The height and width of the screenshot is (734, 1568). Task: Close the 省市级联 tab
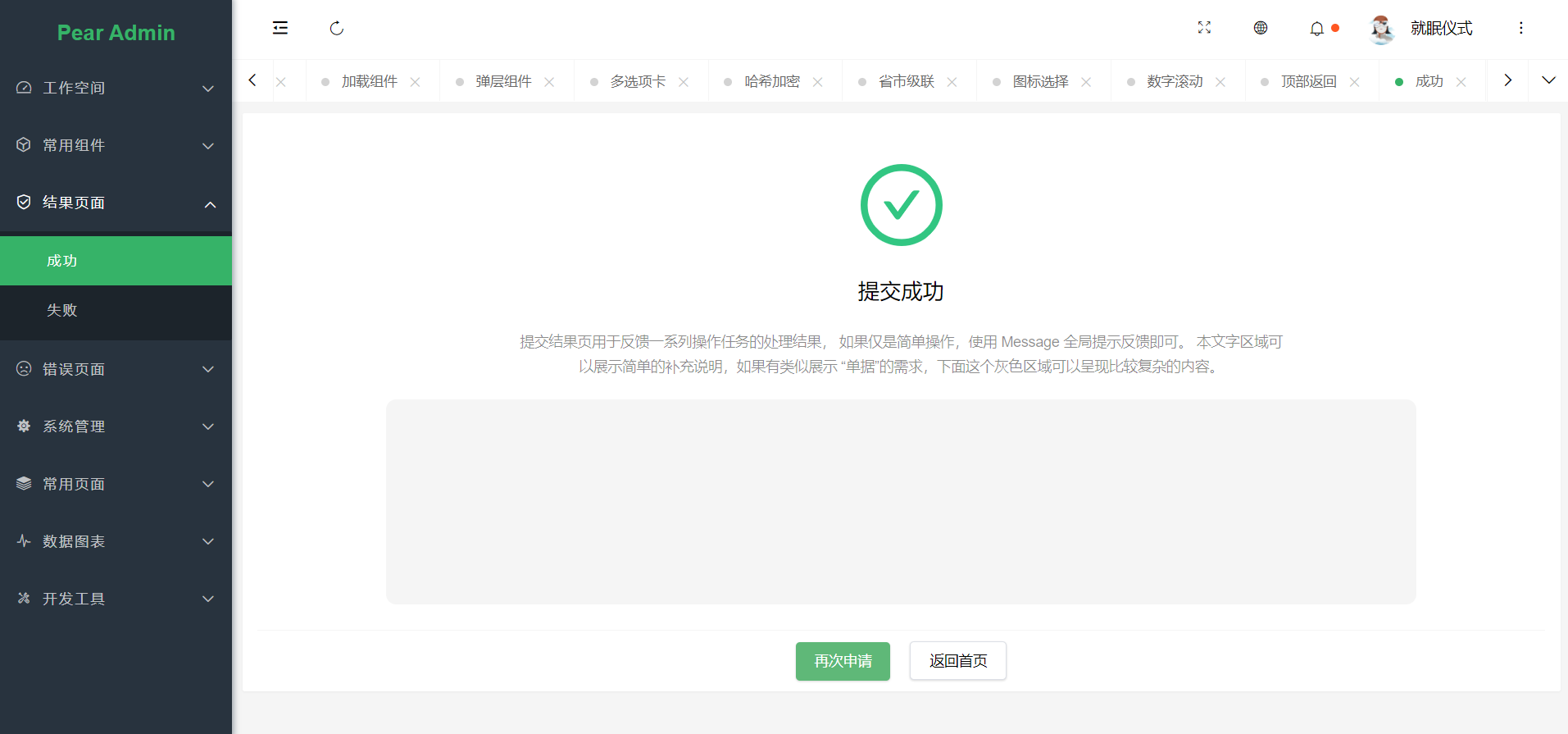952,82
